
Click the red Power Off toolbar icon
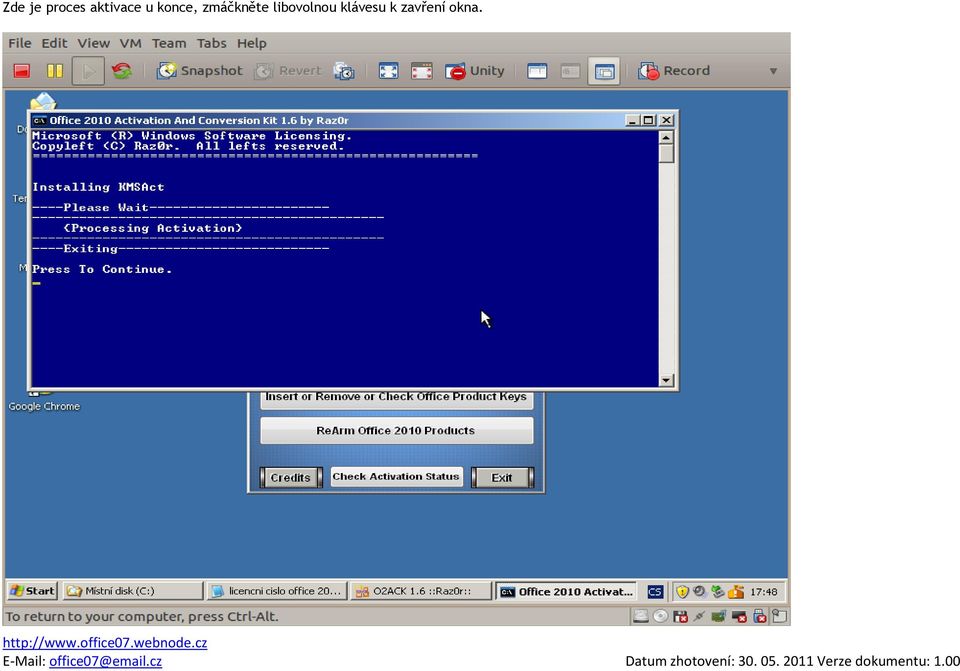click(x=22, y=71)
